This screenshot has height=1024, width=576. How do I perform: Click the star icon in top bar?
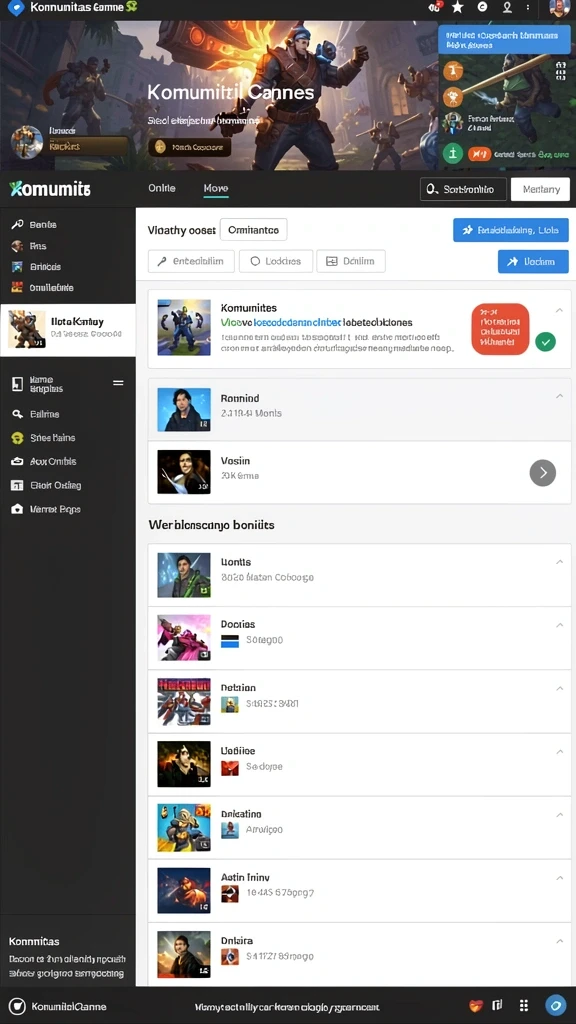click(x=458, y=8)
